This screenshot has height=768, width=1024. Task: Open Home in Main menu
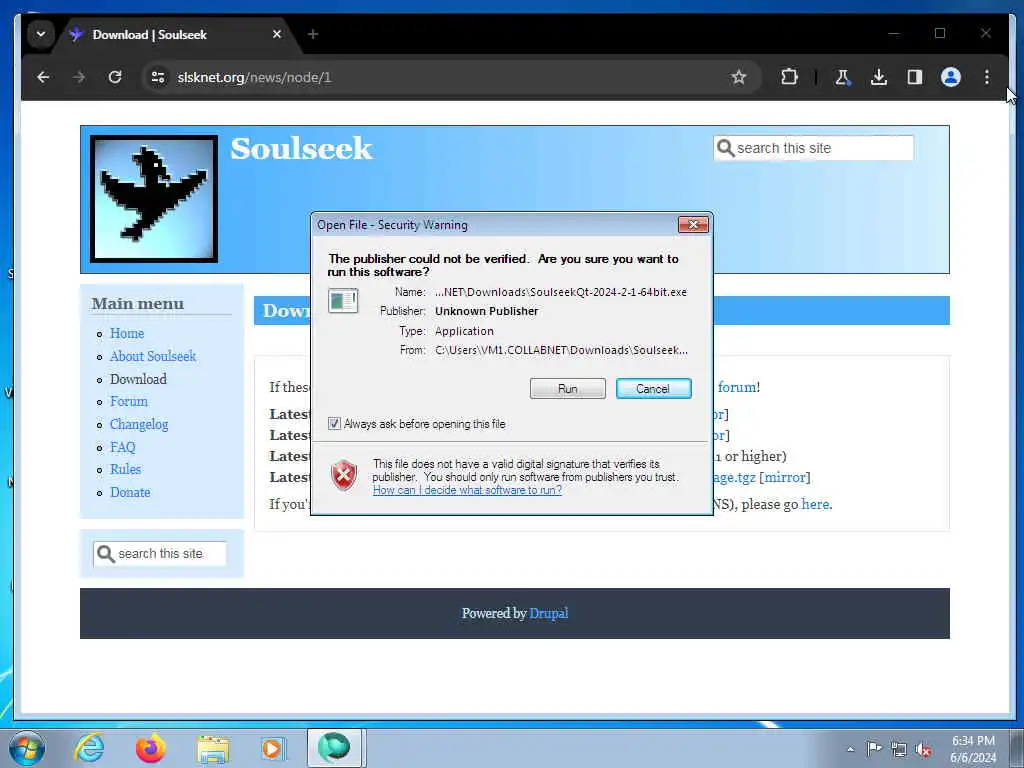(127, 333)
